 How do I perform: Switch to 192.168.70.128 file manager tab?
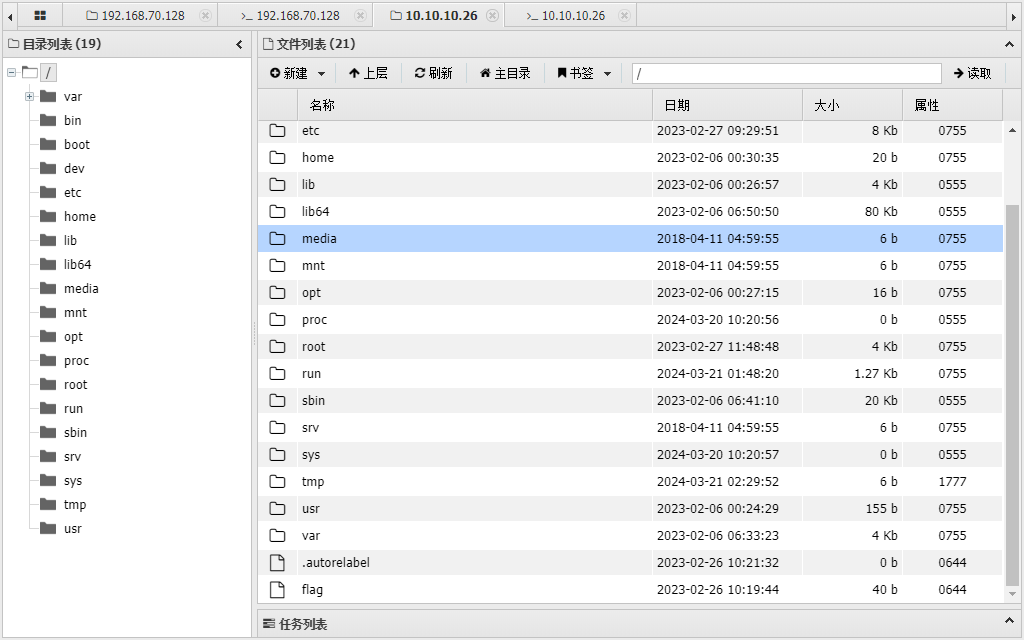click(x=135, y=16)
